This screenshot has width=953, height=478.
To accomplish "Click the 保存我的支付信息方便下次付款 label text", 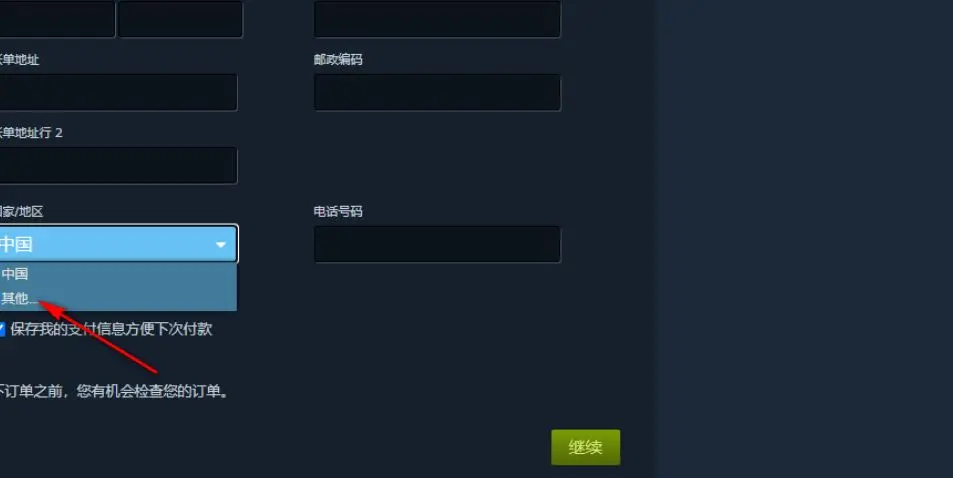I will [111, 329].
